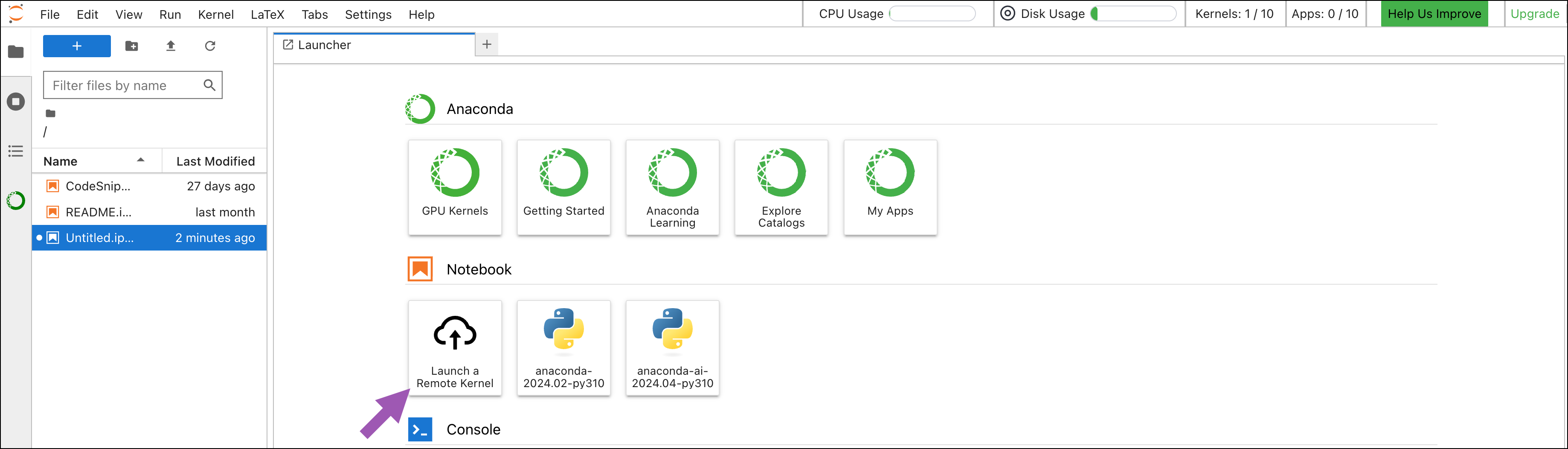
Task: Create a new folder icon
Action: pyautogui.click(x=131, y=46)
